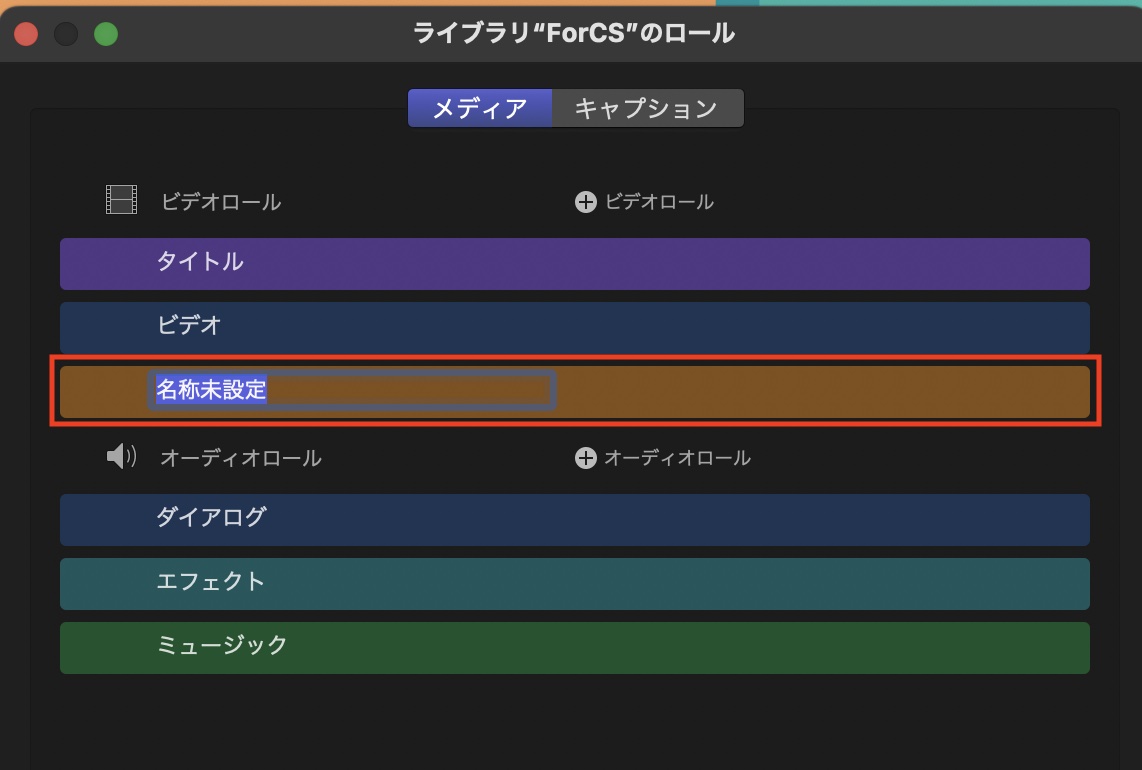Select the ダイアログ audio role
This screenshot has width=1142, height=770.
(x=574, y=519)
